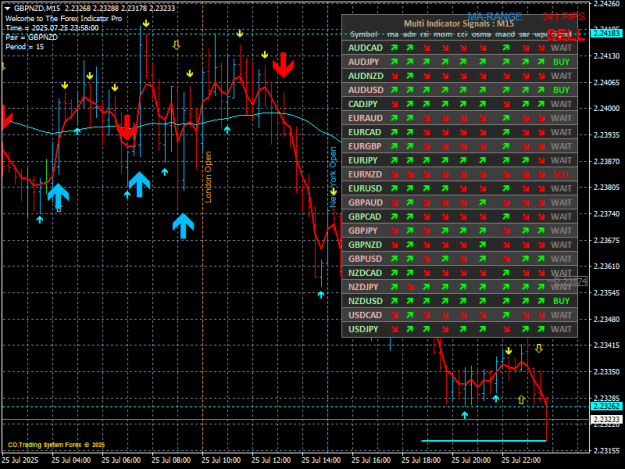Select the AUDJPY symbol label
The width and height of the screenshot is (625, 469).
pyautogui.click(x=364, y=62)
